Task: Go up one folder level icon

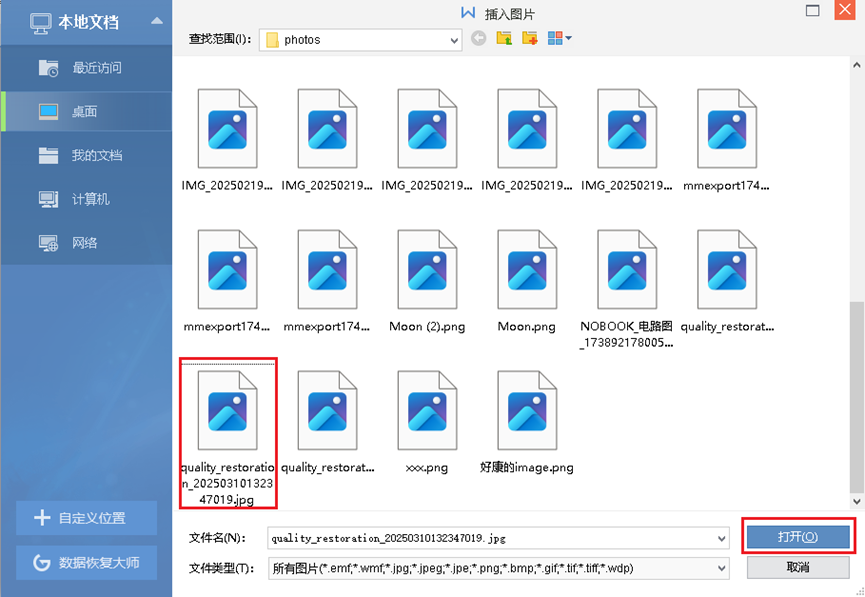Action: tap(504, 39)
